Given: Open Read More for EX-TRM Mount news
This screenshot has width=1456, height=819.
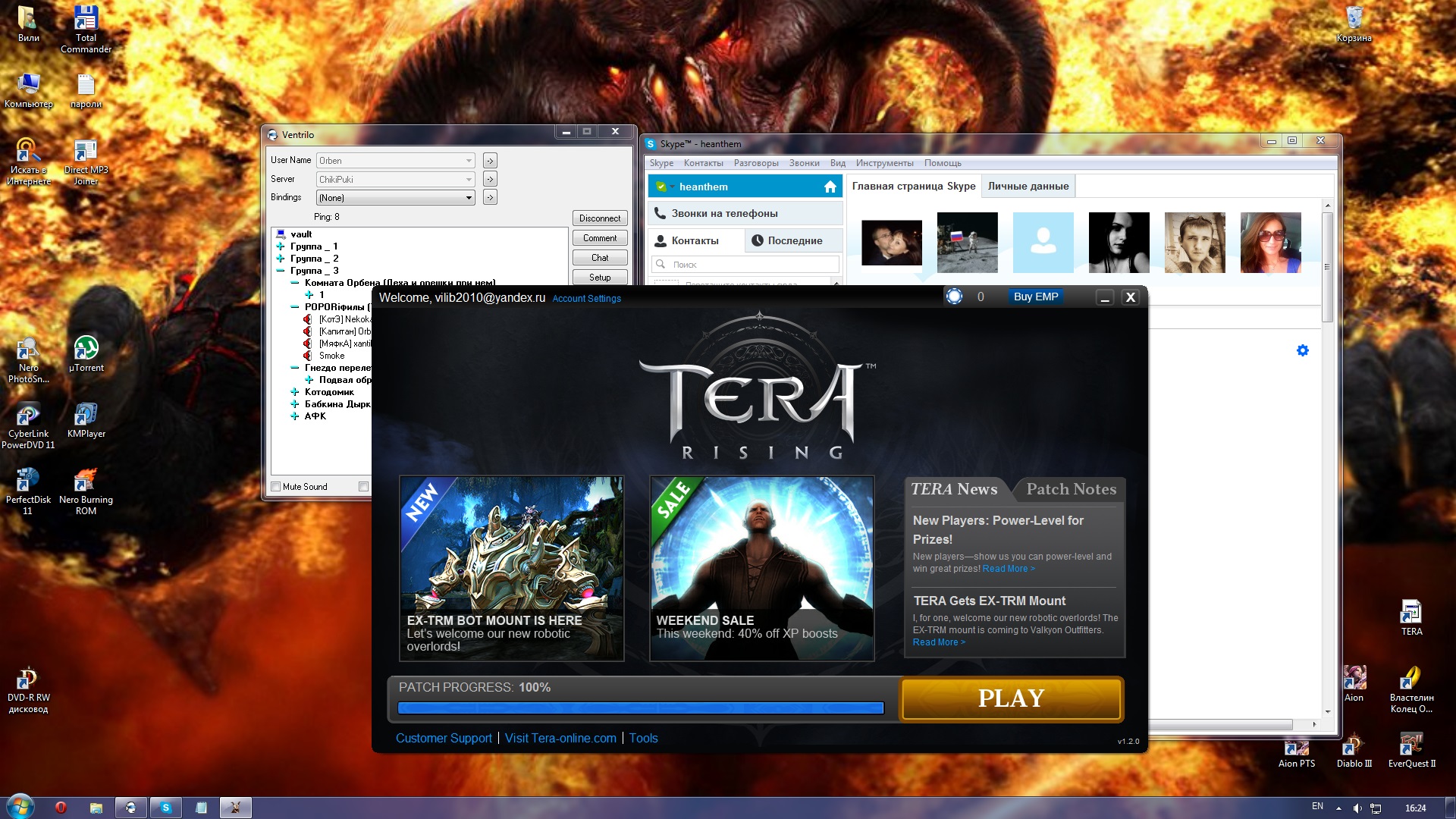Looking at the screenshot, I should (x=939, y=642).
